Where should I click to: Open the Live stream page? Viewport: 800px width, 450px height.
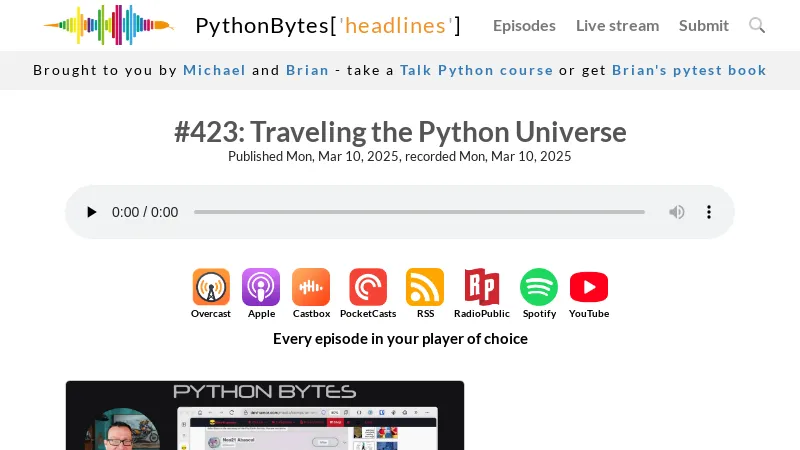(x=617, y=25)
